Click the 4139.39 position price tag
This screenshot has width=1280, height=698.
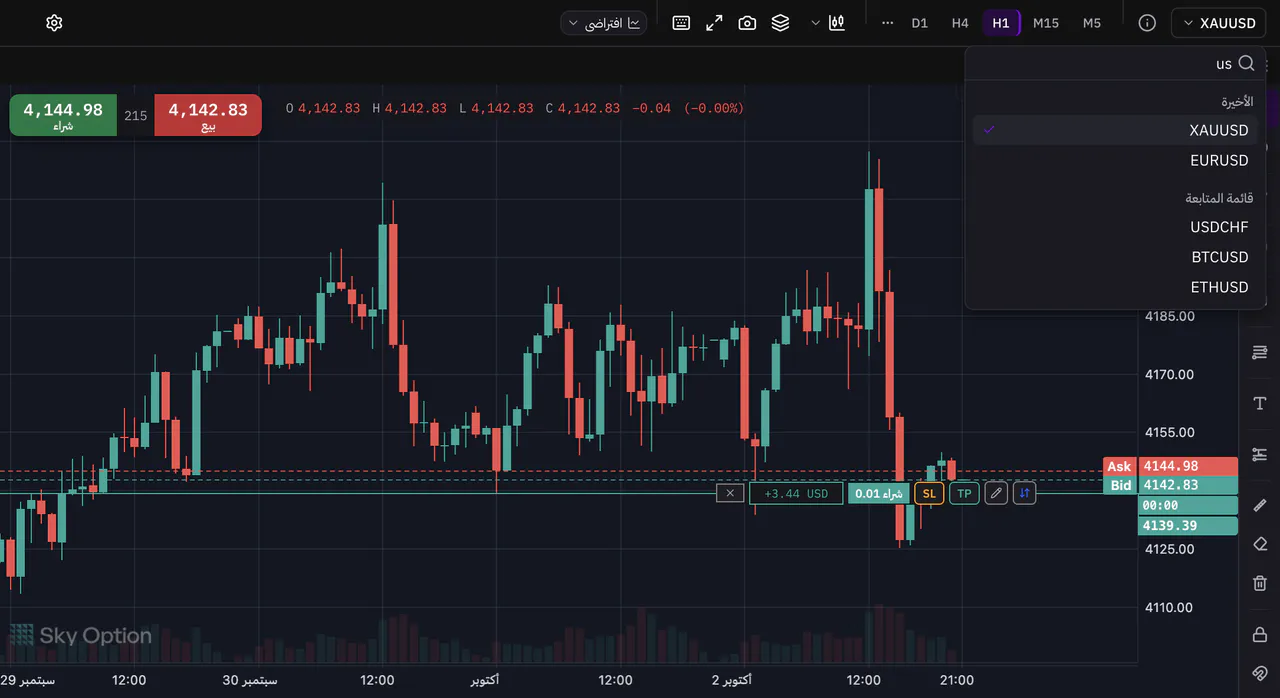tap(1188, 526)
